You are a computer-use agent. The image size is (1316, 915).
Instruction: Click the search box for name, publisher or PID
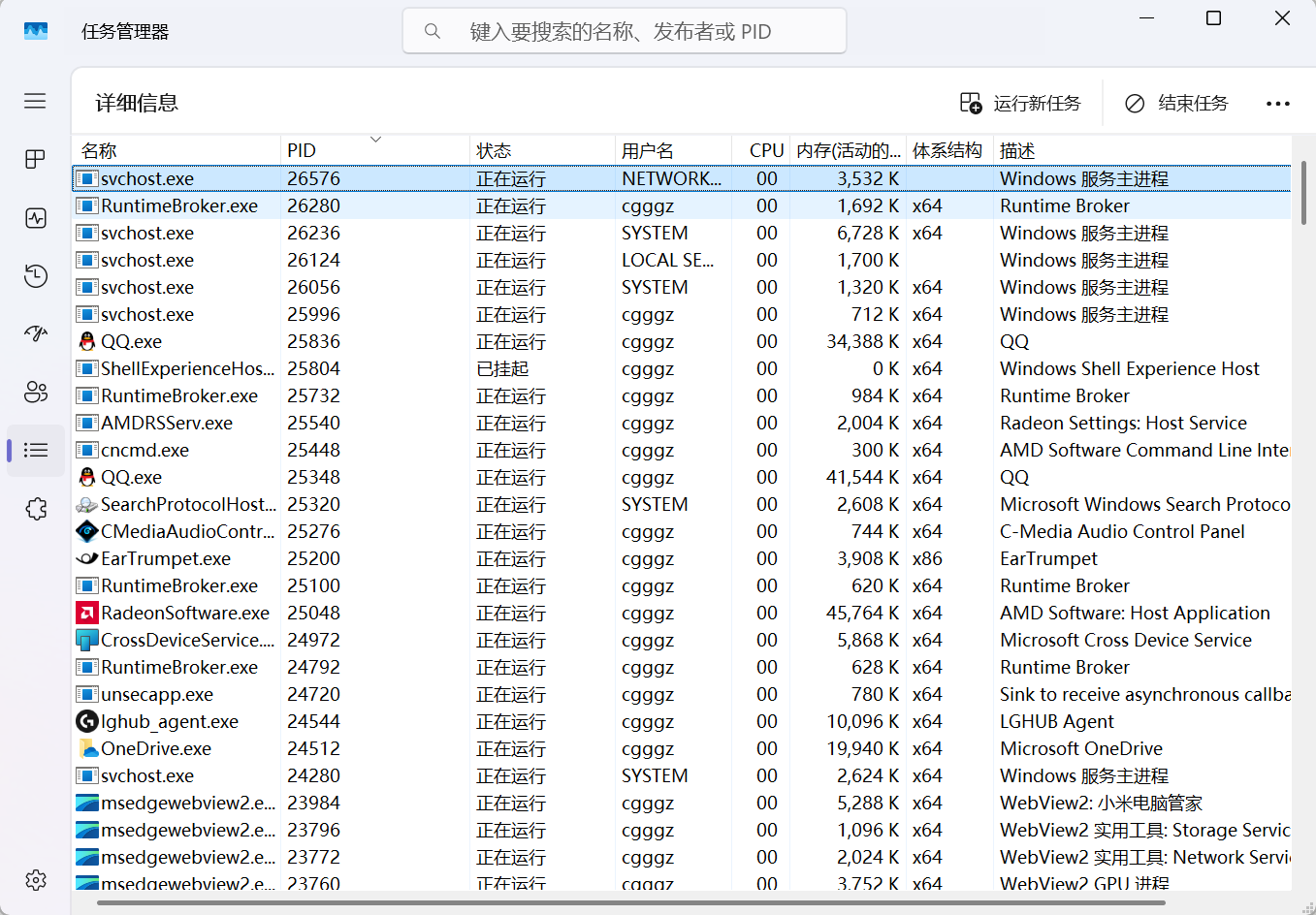tap(625, 31)
